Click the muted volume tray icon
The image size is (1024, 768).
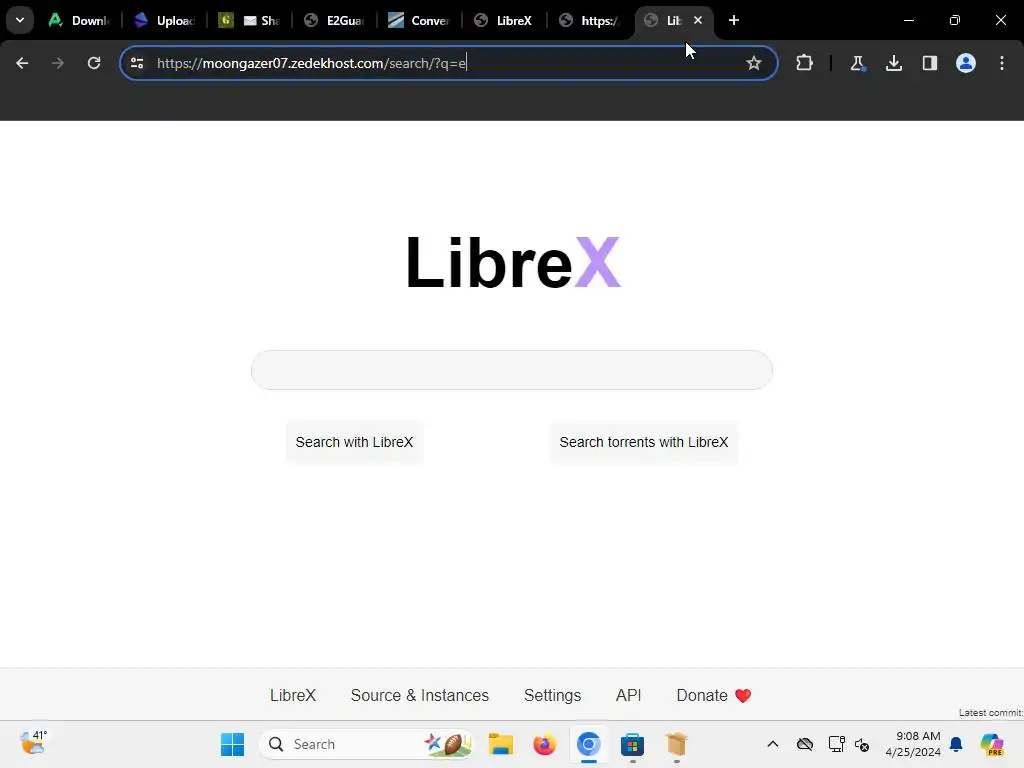[862, 744]
